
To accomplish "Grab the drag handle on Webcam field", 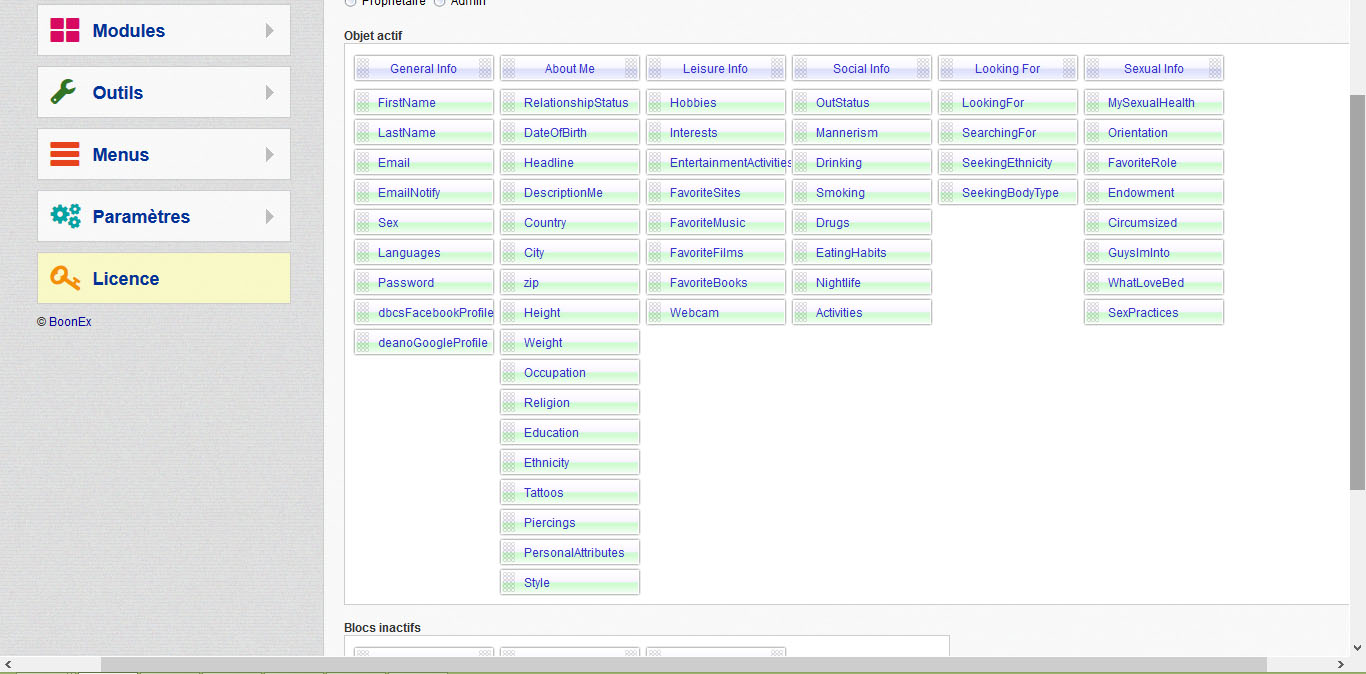I will coord(655,313).
